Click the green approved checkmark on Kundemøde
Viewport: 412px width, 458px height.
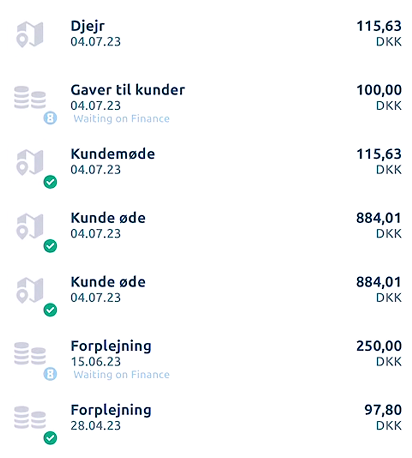(x=50, y=182)
